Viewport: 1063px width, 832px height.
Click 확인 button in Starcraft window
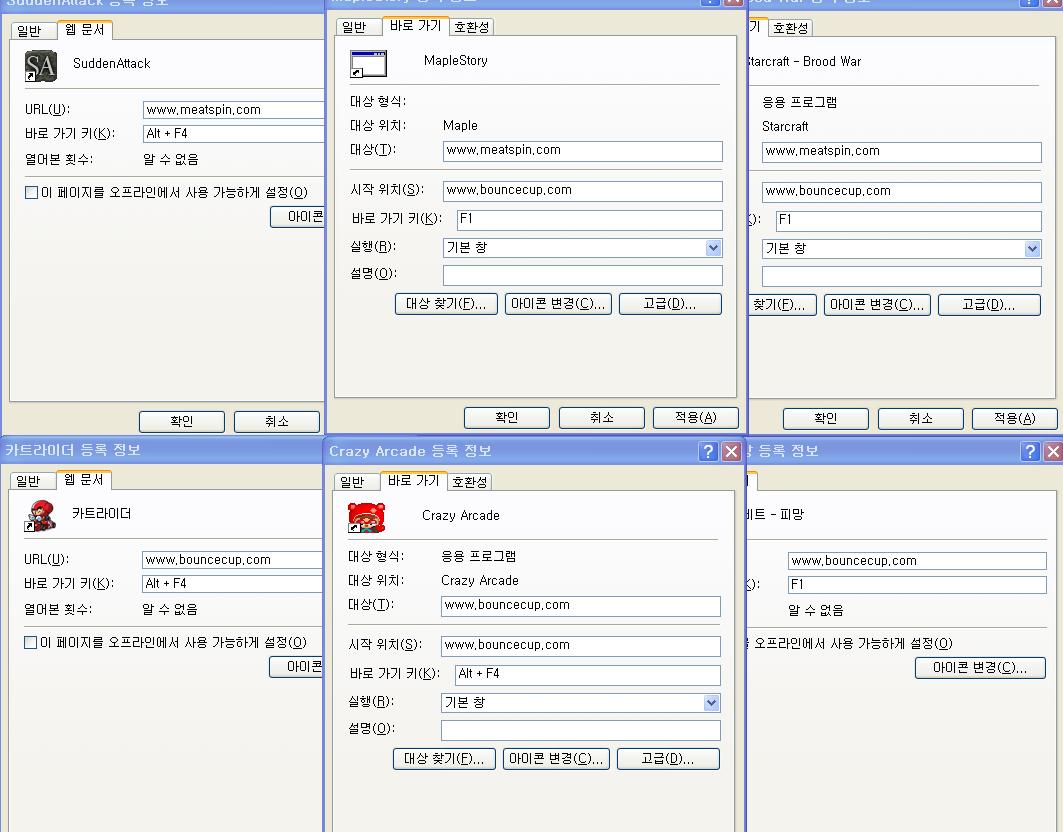click(x=826, y=418)
